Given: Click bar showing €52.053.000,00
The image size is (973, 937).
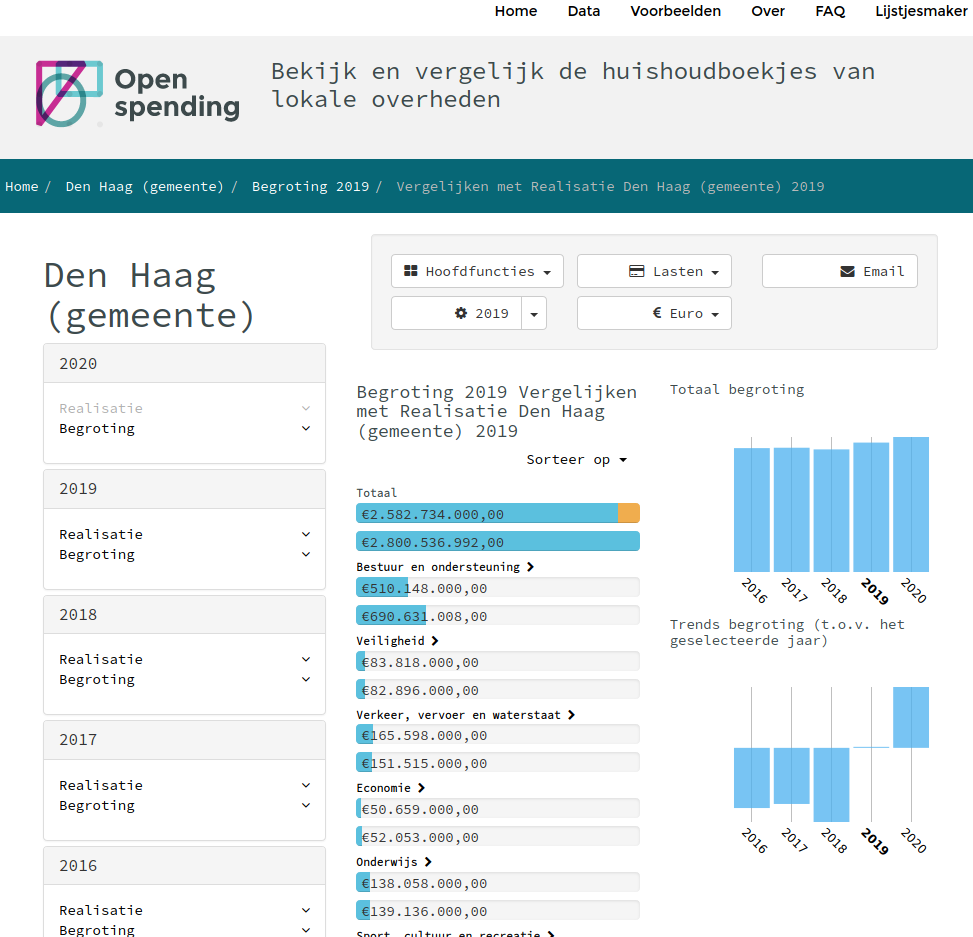Looking at the screenshot, I should (x=498, y=836).
